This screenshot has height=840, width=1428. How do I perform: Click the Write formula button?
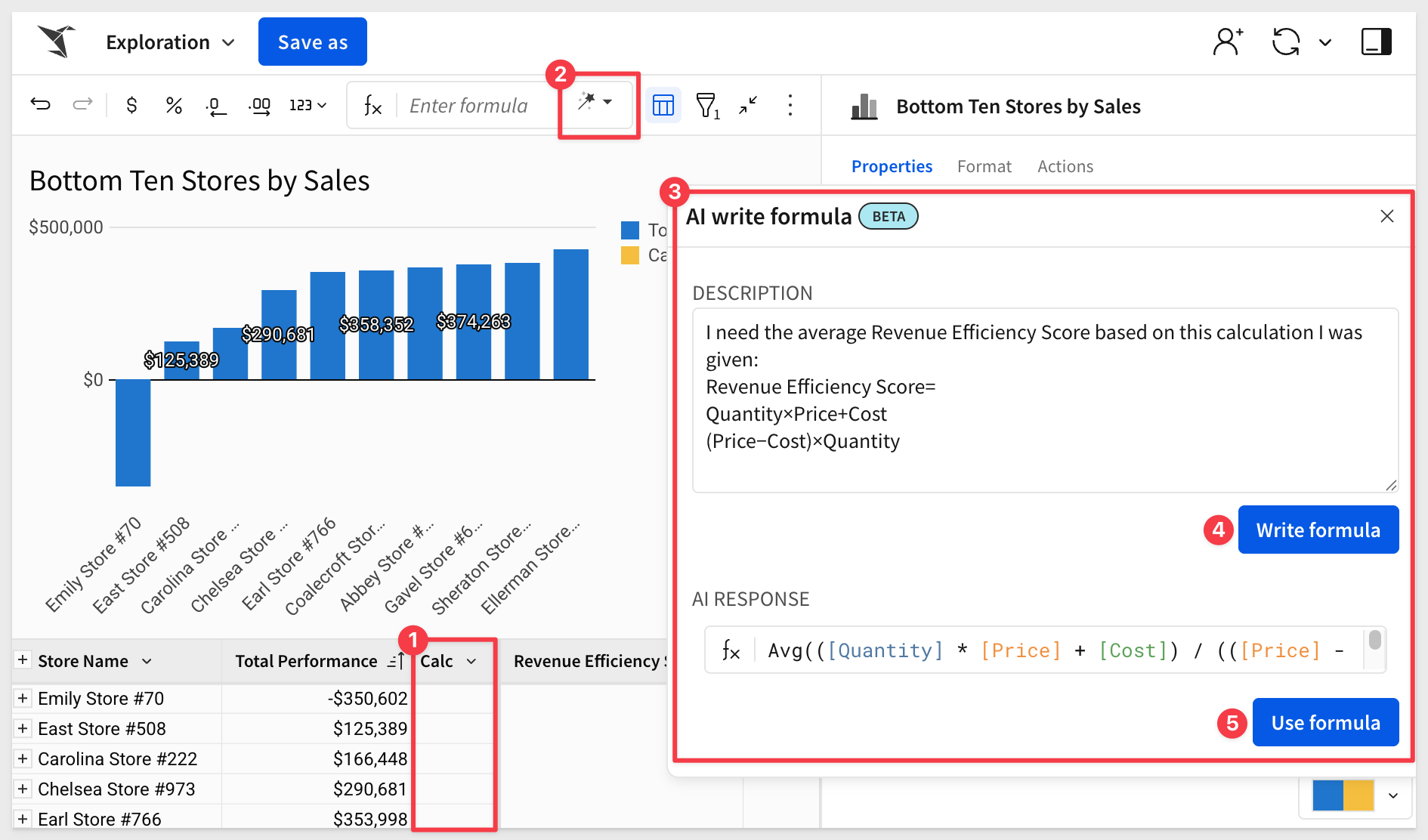1318,530
